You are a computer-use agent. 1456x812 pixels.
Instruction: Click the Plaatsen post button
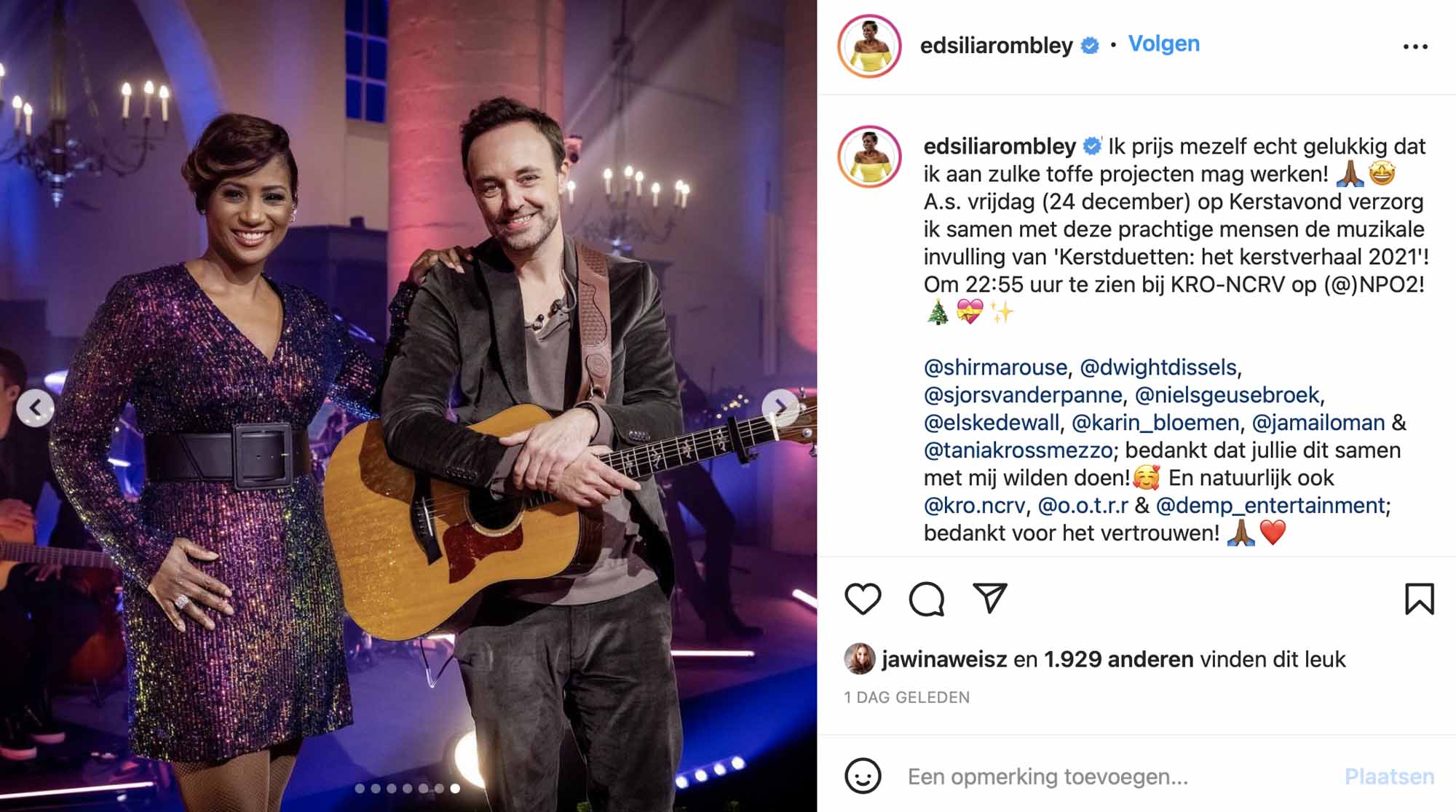[x=1389, y=776]
